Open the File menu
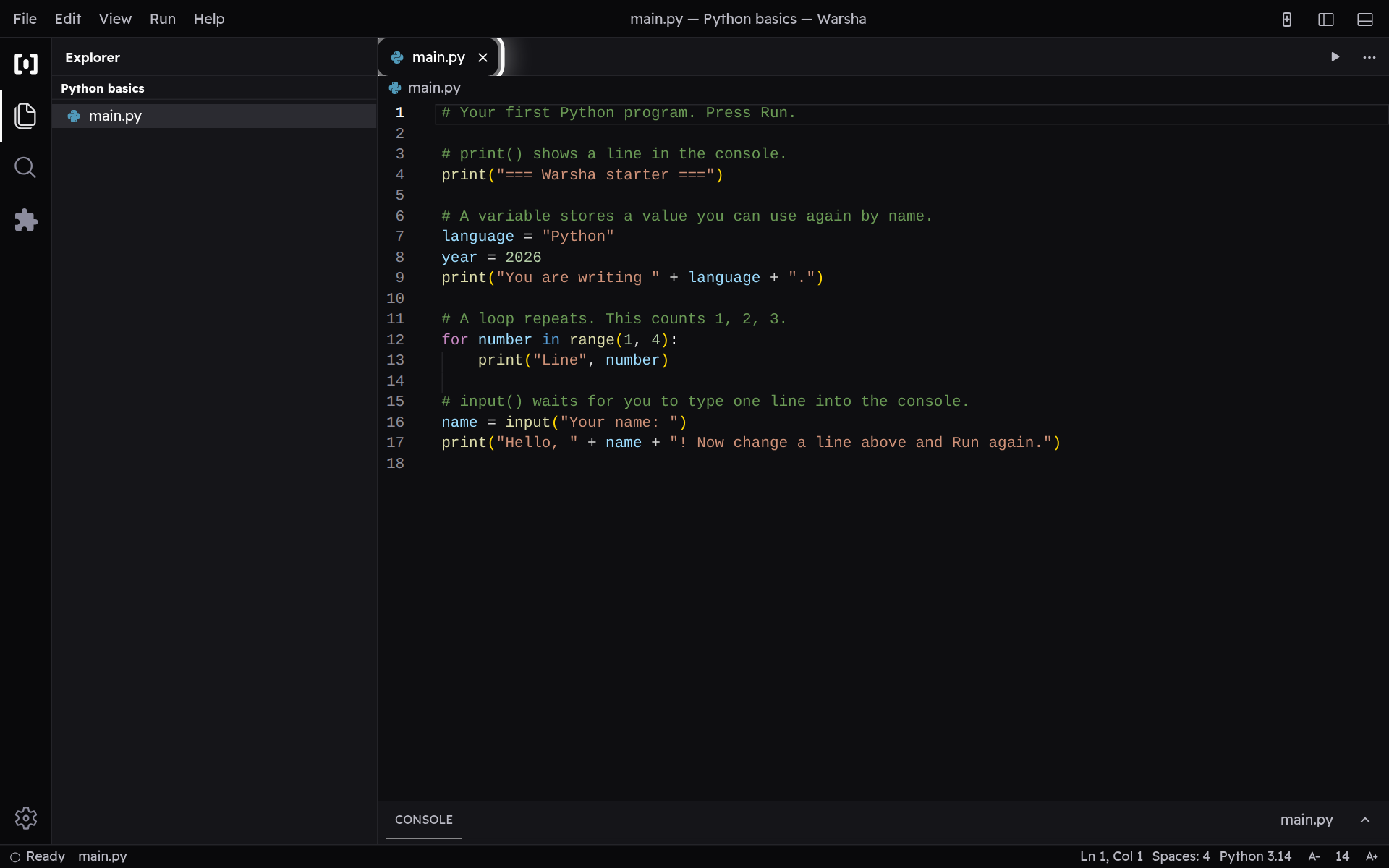1389x868 pixels. [x=25, y=19]
